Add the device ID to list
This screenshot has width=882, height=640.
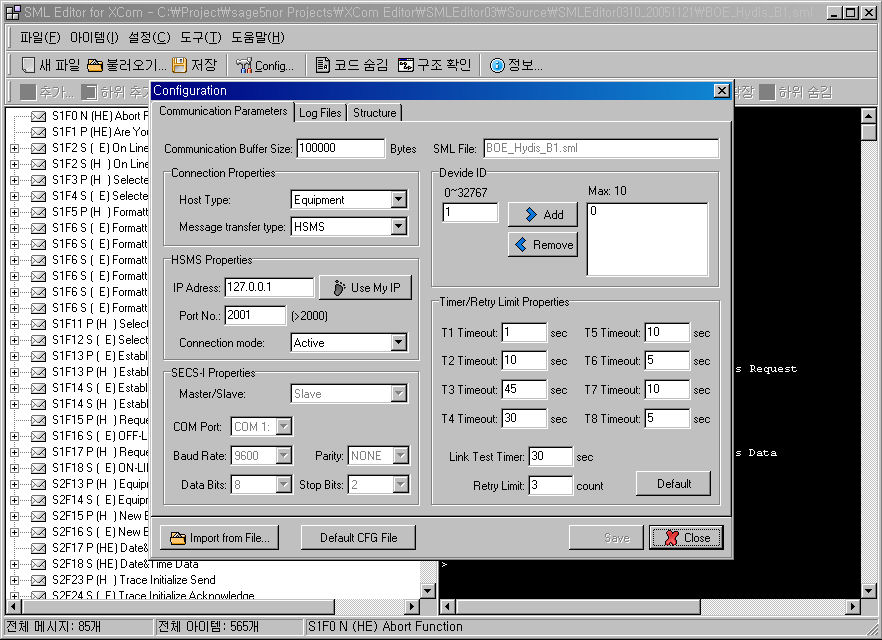click(x=542, y=214)
